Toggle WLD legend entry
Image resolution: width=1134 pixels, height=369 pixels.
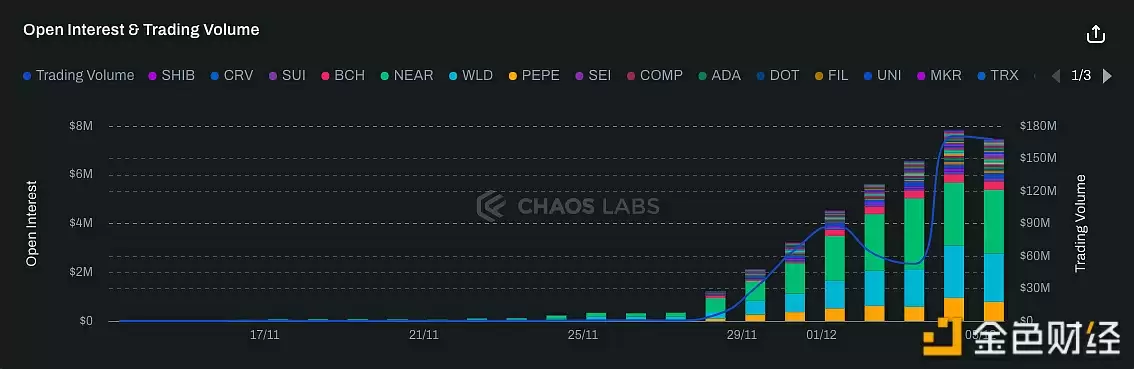(471, 75)
